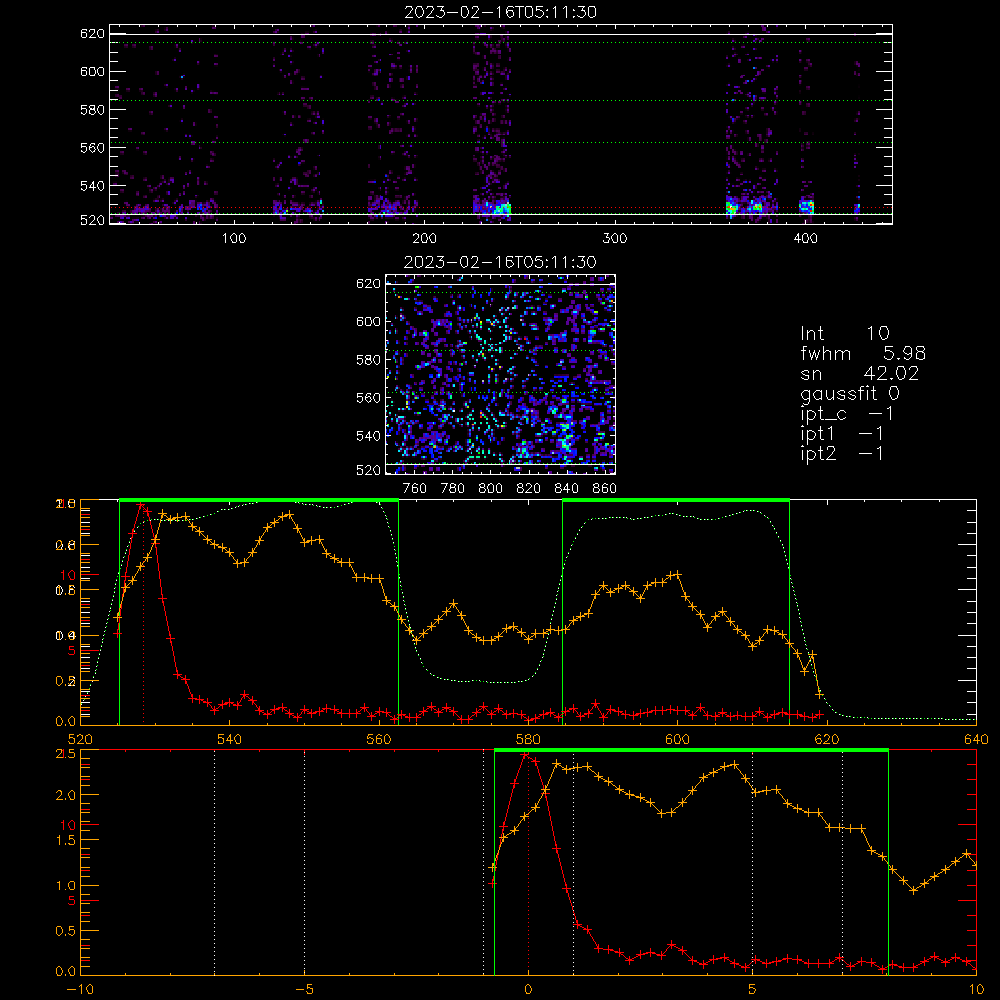Click x-axis label 580 of third plot
This screenshot has width=1000, height=1000.
(528, 739)
